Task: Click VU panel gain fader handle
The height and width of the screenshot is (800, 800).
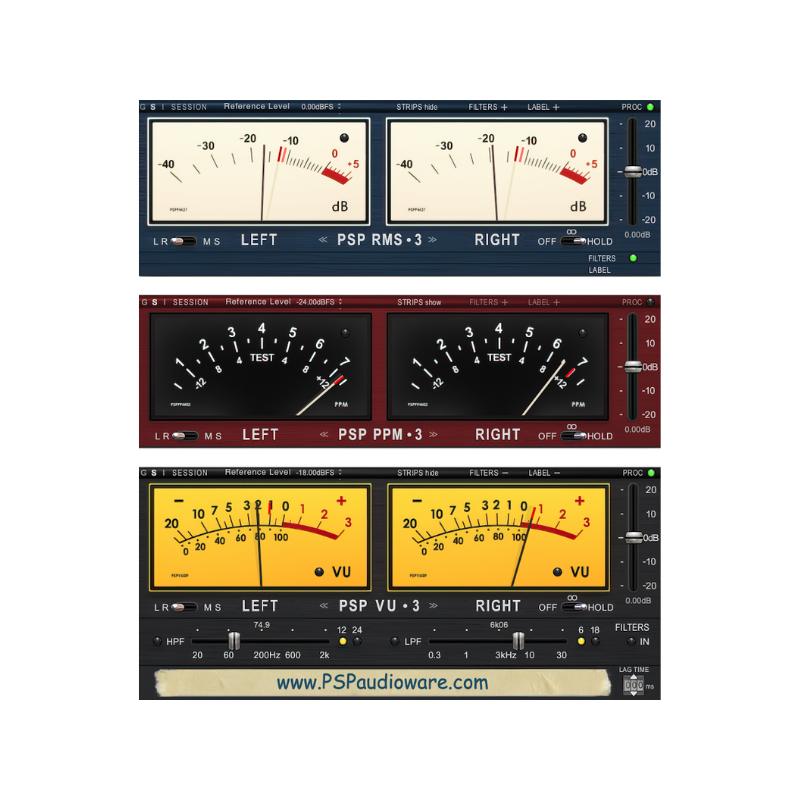Action: tap(634, 537)
